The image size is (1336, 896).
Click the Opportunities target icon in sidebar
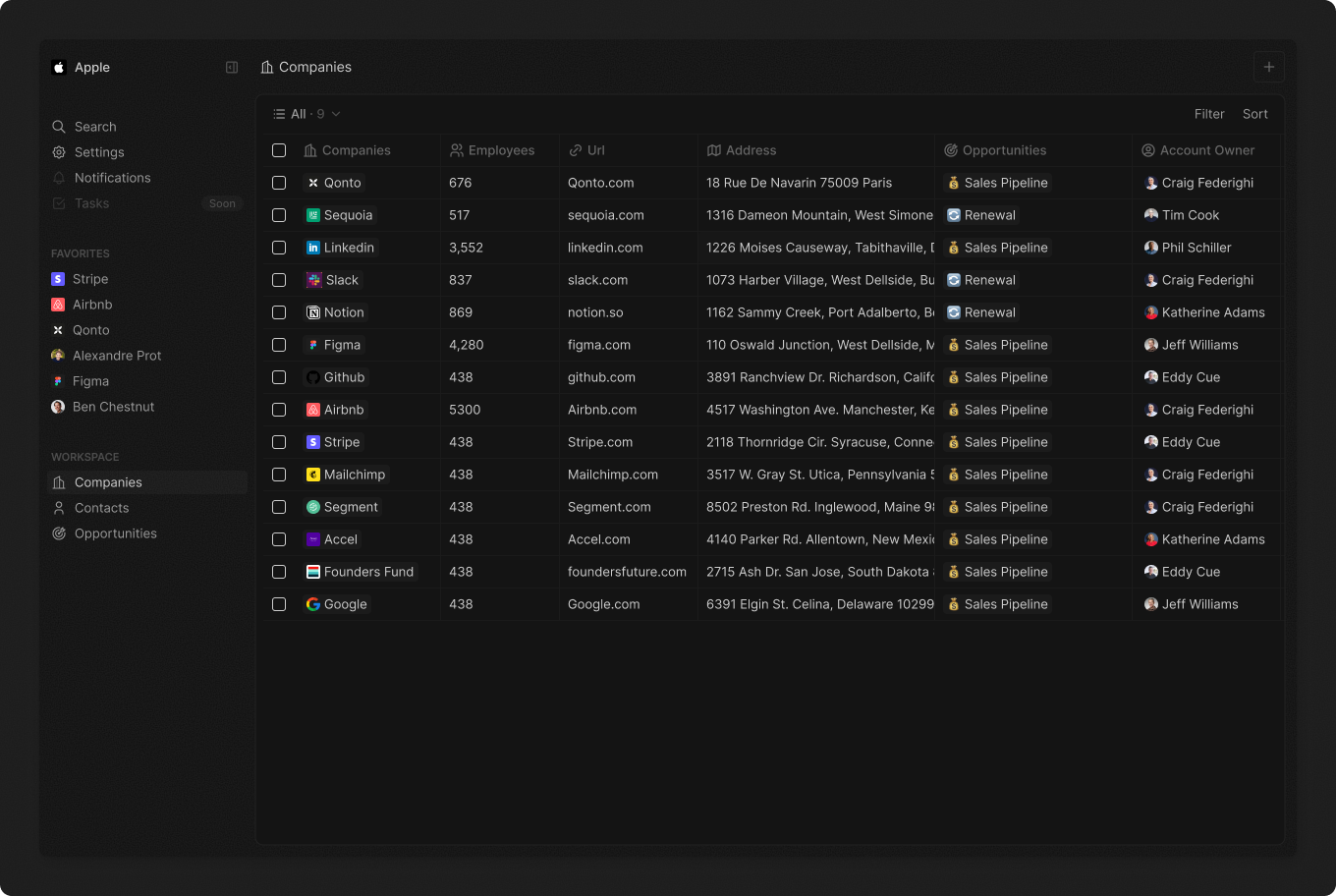click(59, 533)
